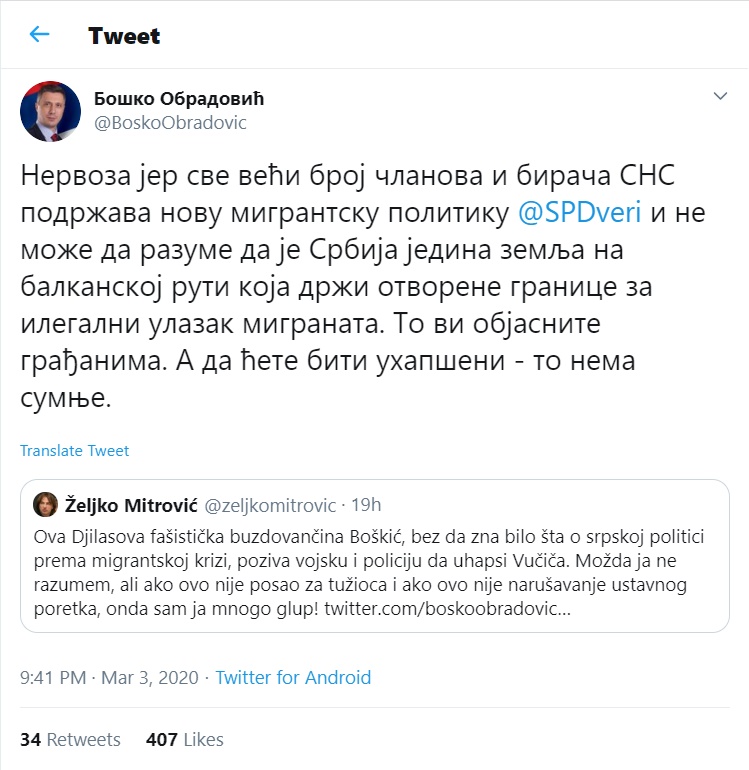The image size is (749, 770).
Task: Click Translate Tweet
Action: point(74,451)
